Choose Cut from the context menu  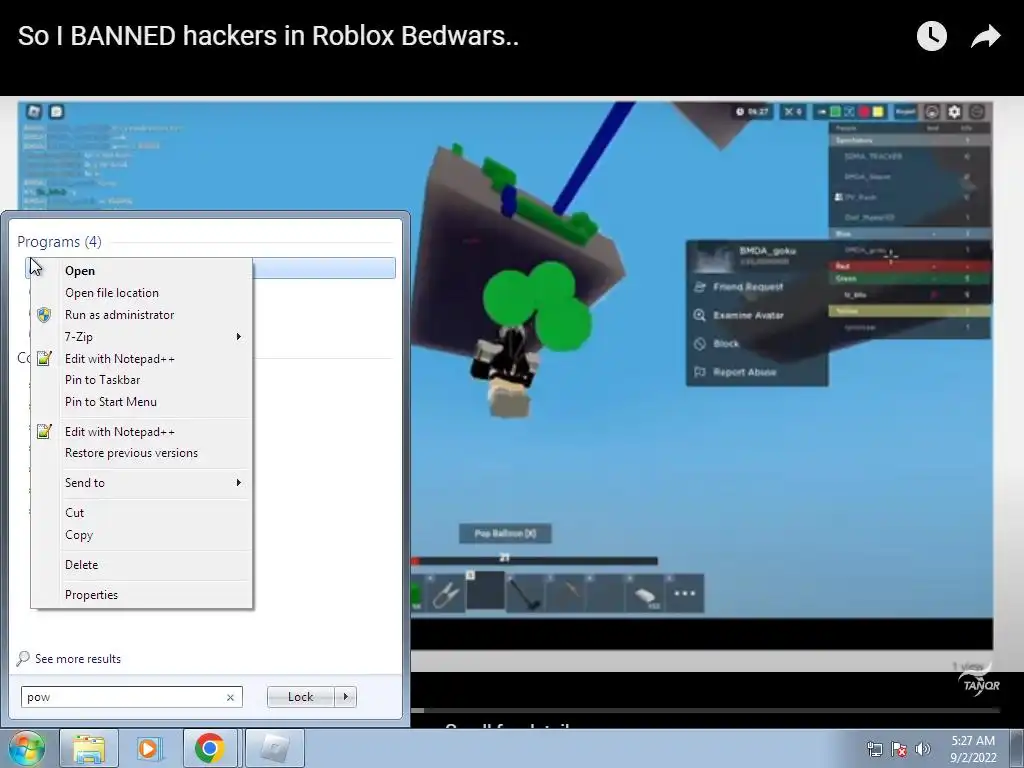click(141, 513)
